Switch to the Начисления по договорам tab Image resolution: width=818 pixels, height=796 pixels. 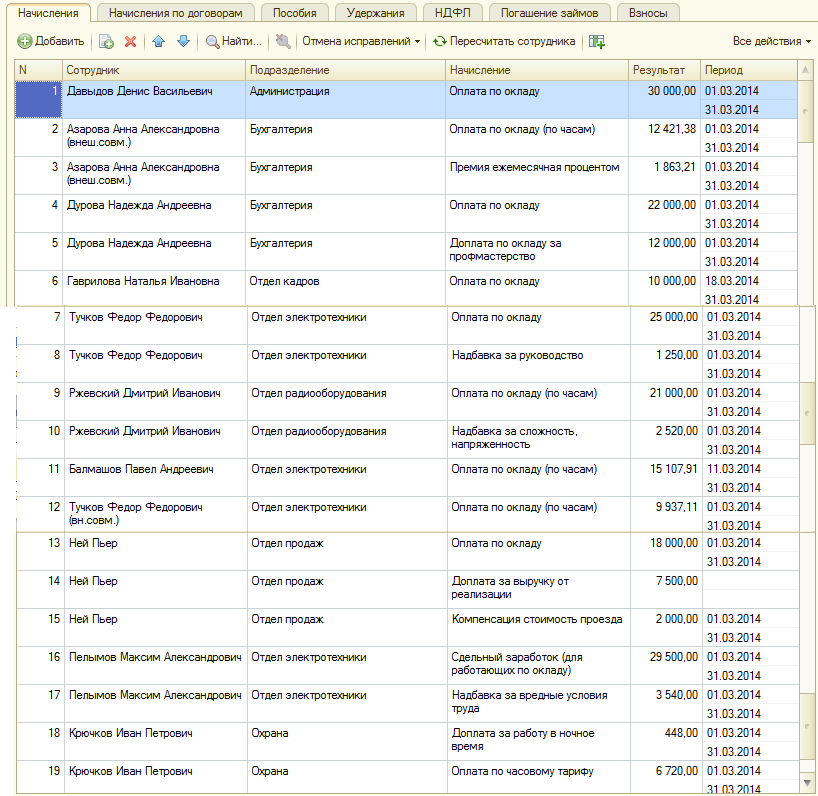point(175,13)
